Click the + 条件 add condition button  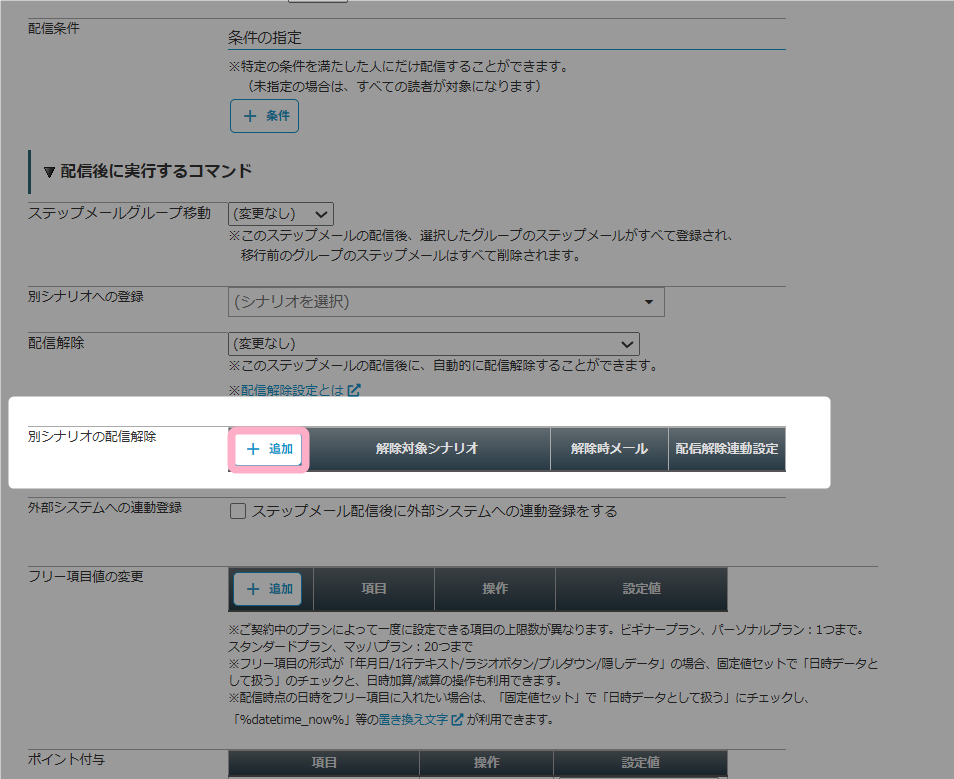coord(265,116)
